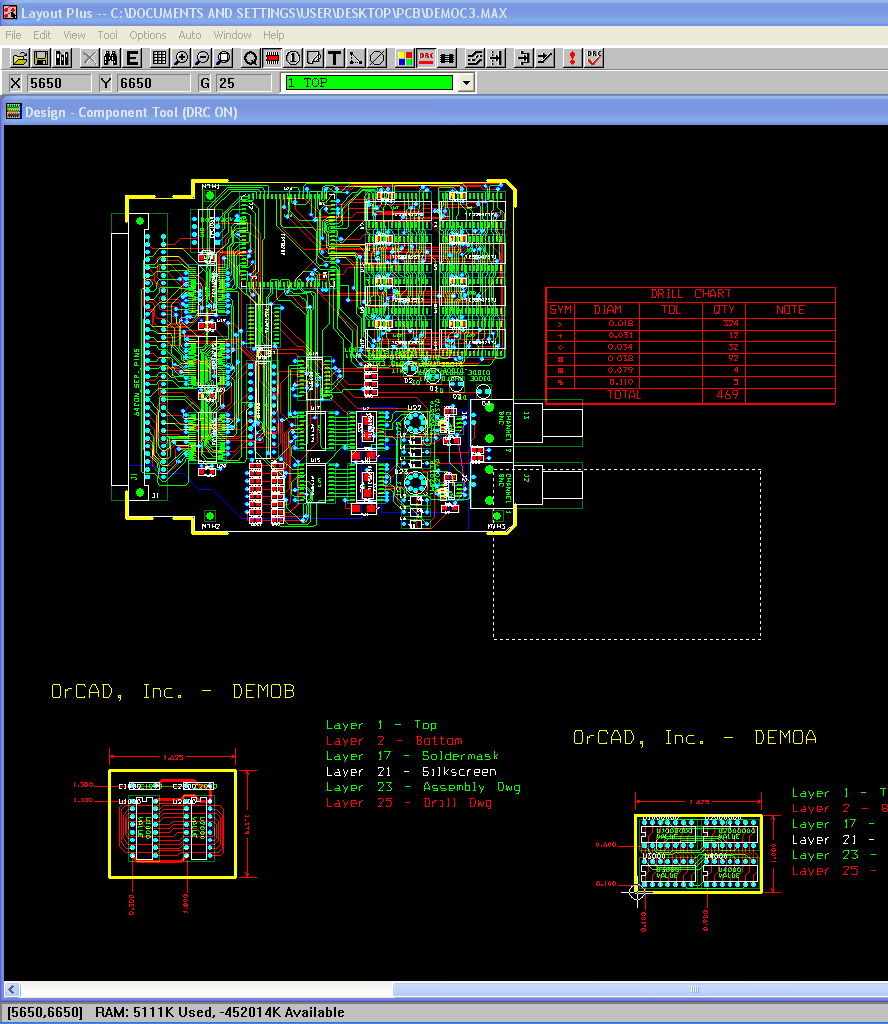Screen dimensions: 888x1024
Task: Click the Query tool button
Action: (x=250, y=59)
